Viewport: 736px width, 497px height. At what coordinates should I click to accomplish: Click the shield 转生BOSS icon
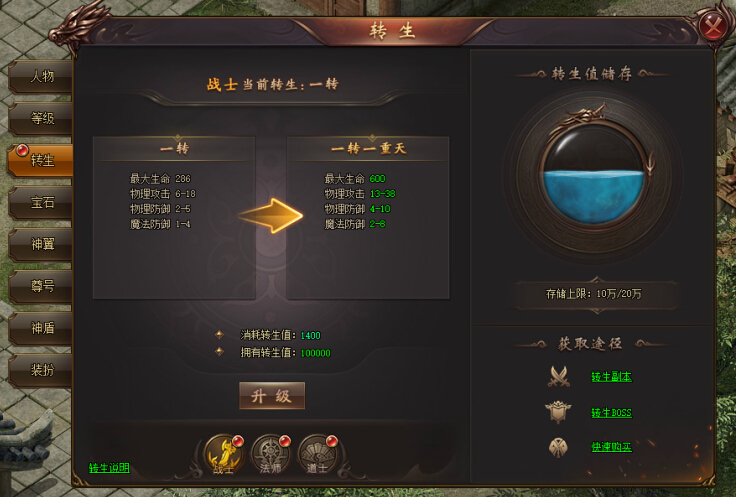558,413
